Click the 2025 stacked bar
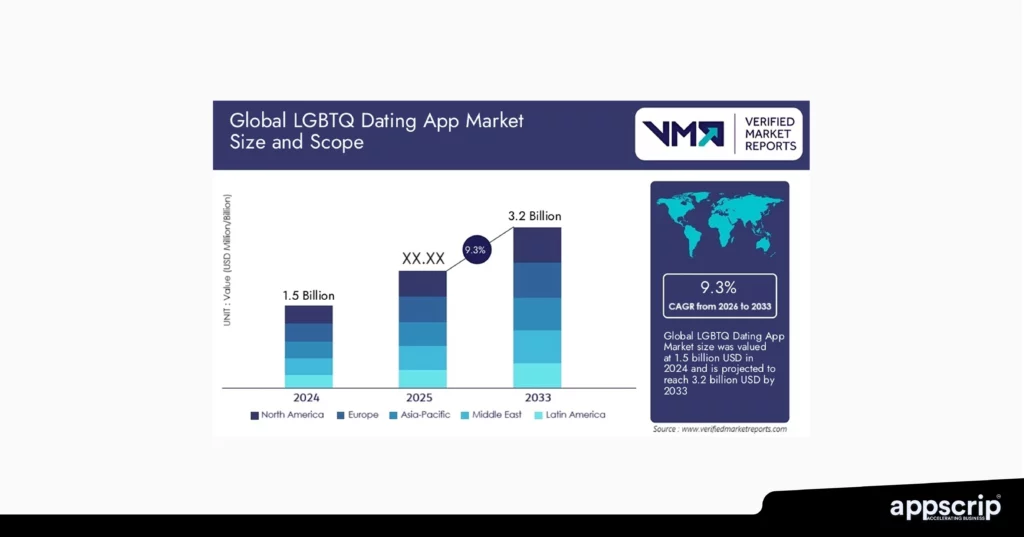Viewport: 1024px width, 537px height. point(422,329)
